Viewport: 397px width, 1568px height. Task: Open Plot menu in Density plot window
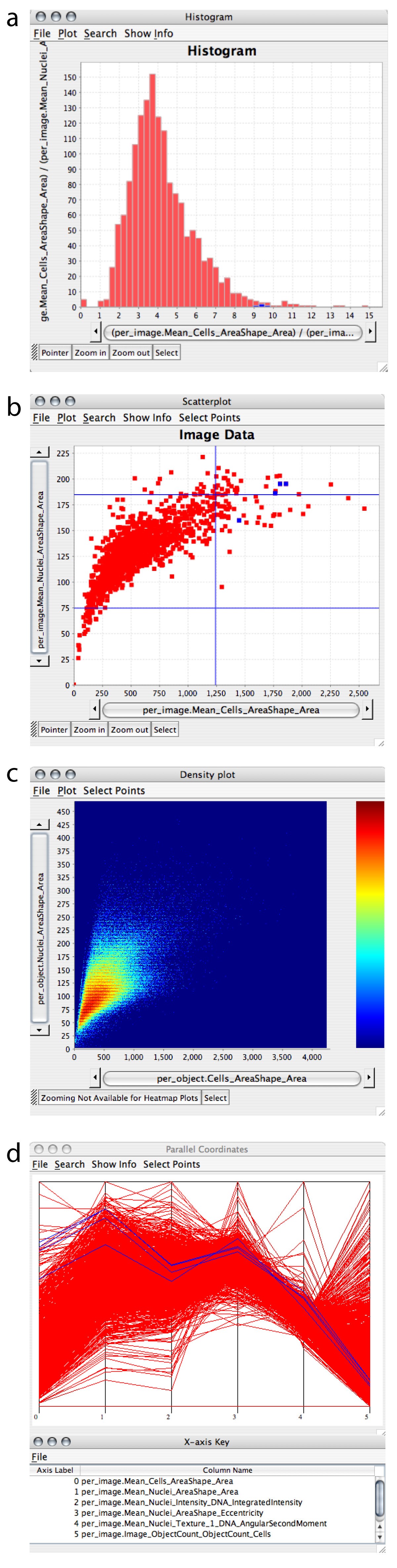[67, 791]
